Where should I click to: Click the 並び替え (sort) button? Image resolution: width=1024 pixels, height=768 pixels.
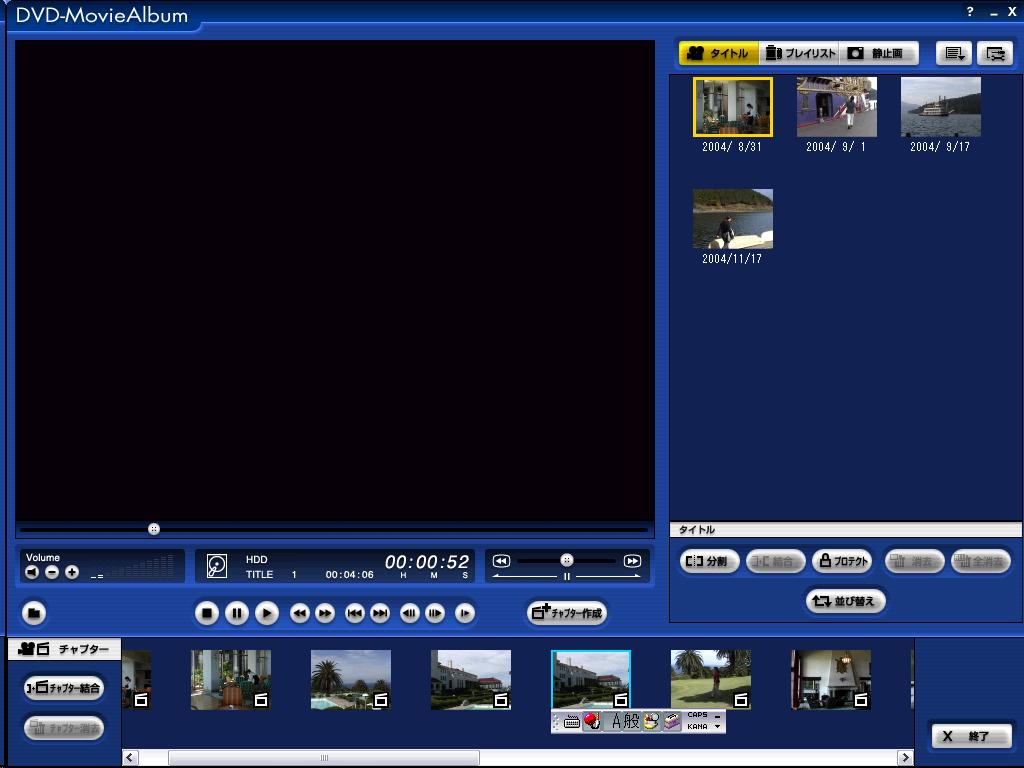[x=846, y=601]
